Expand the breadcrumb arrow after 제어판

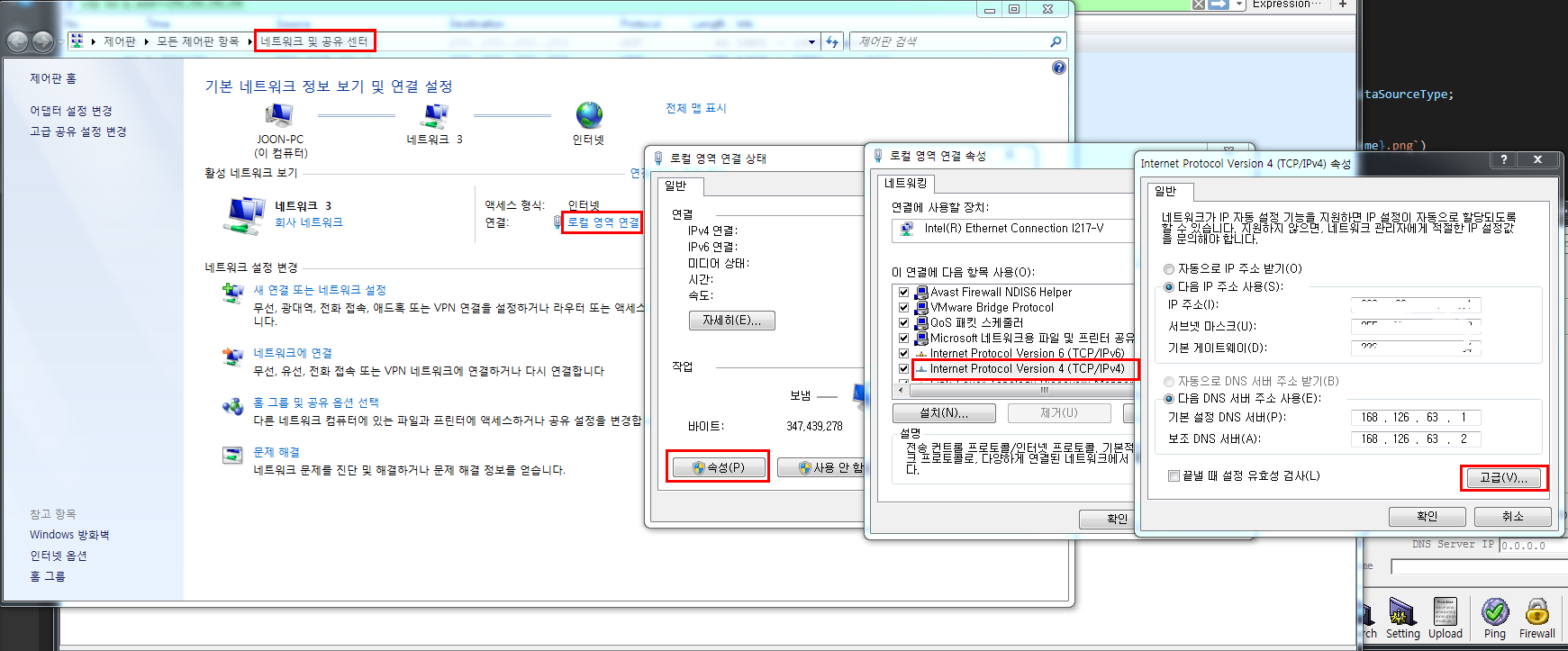click(146, 41)
